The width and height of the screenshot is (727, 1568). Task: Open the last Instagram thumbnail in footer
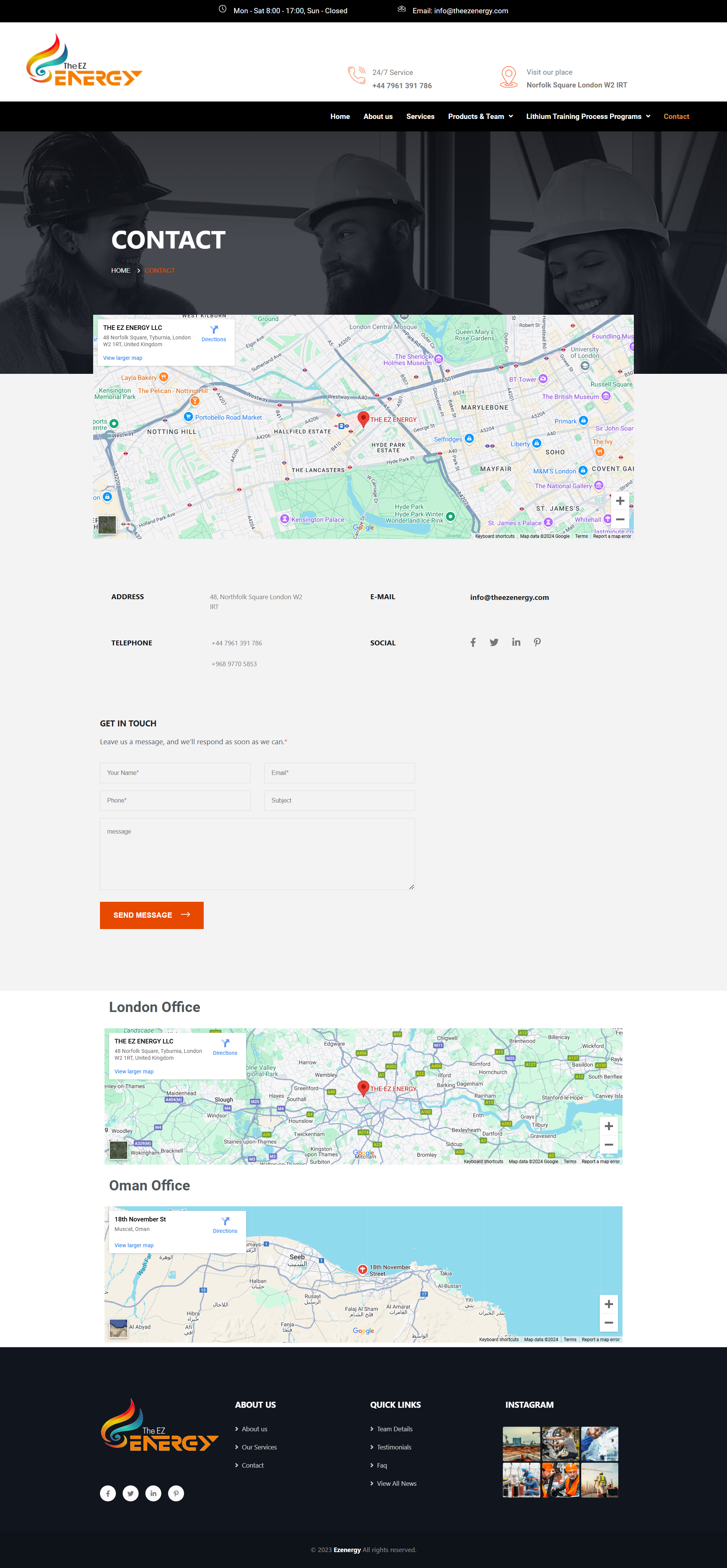click(599, 1480)
